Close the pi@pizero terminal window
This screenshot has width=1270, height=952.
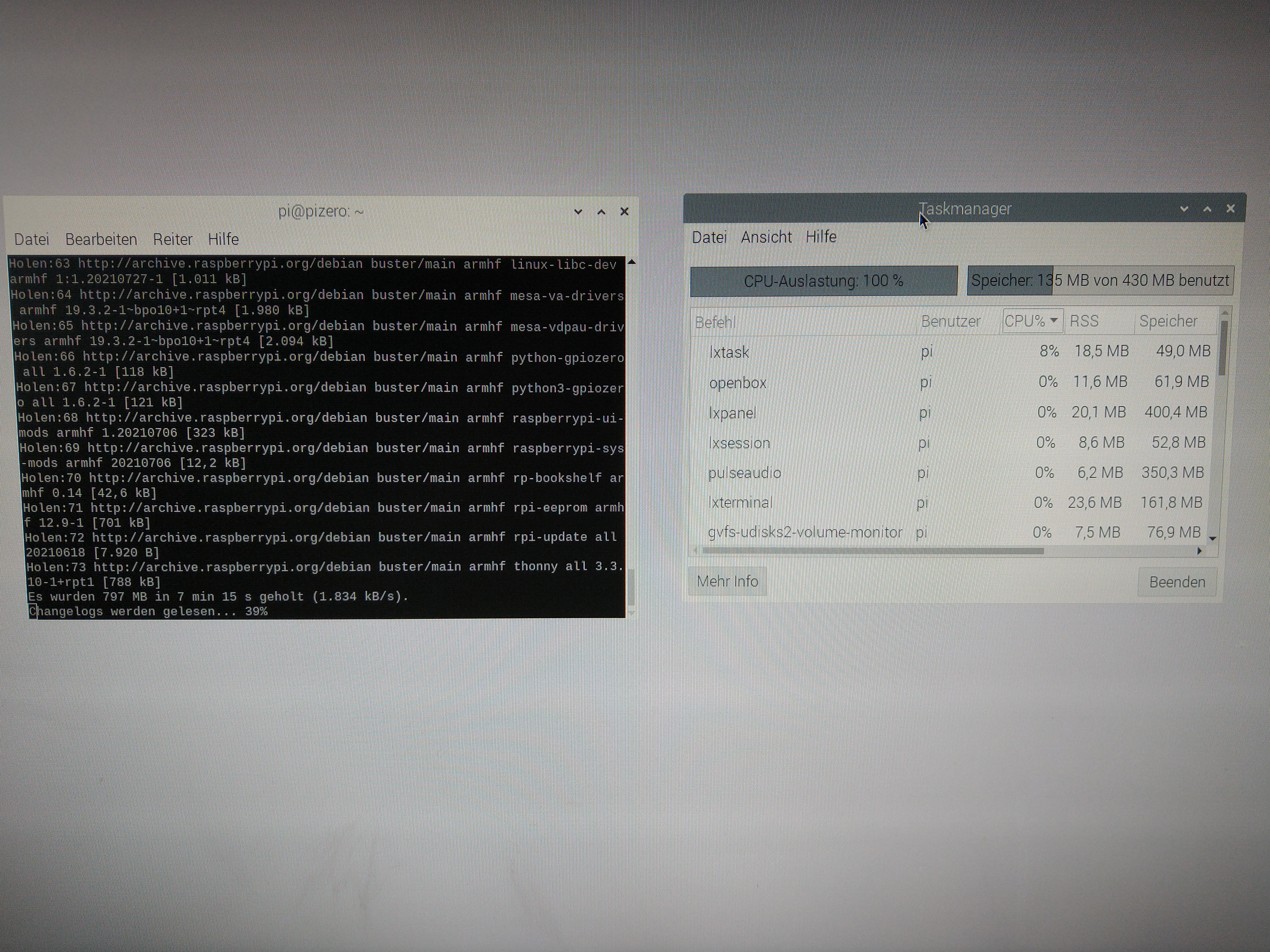pos(625,212)
